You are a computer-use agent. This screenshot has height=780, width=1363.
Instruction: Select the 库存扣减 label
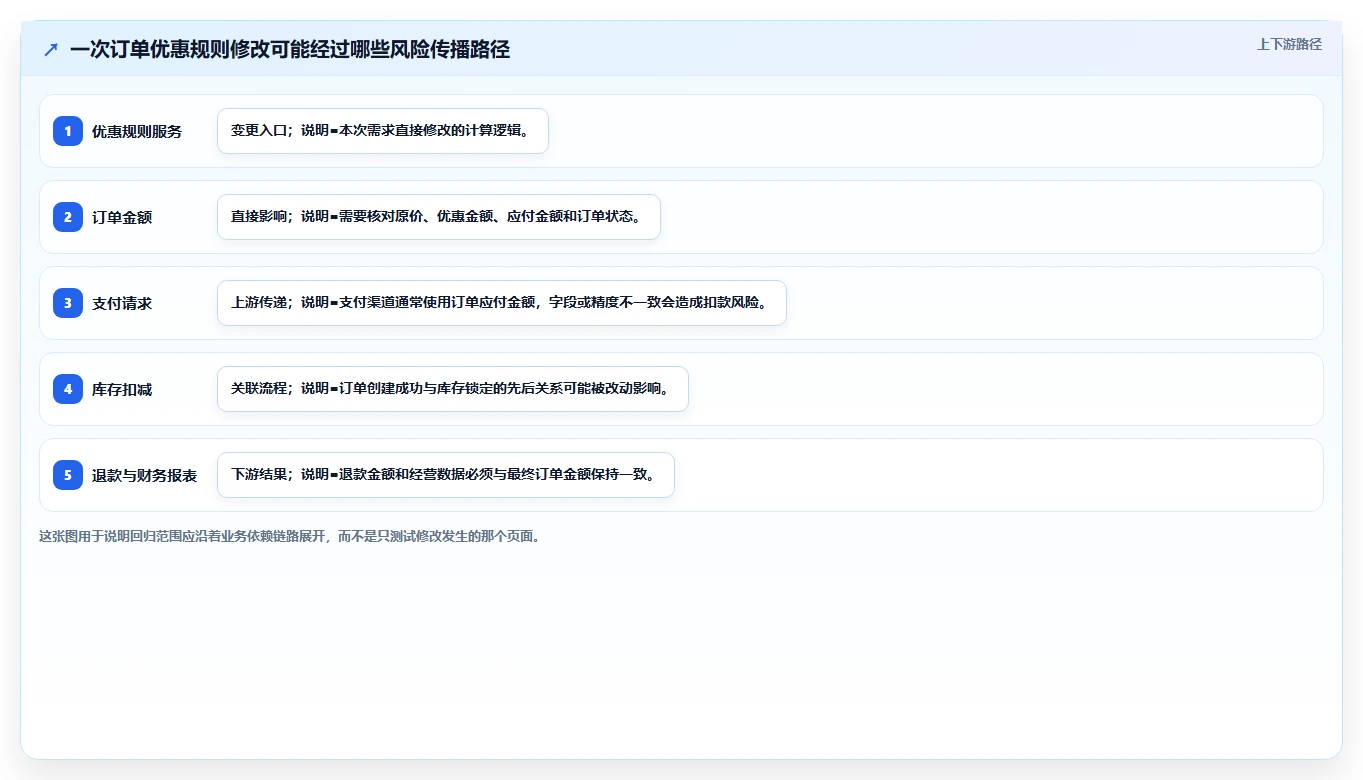[x=122, y=389]
